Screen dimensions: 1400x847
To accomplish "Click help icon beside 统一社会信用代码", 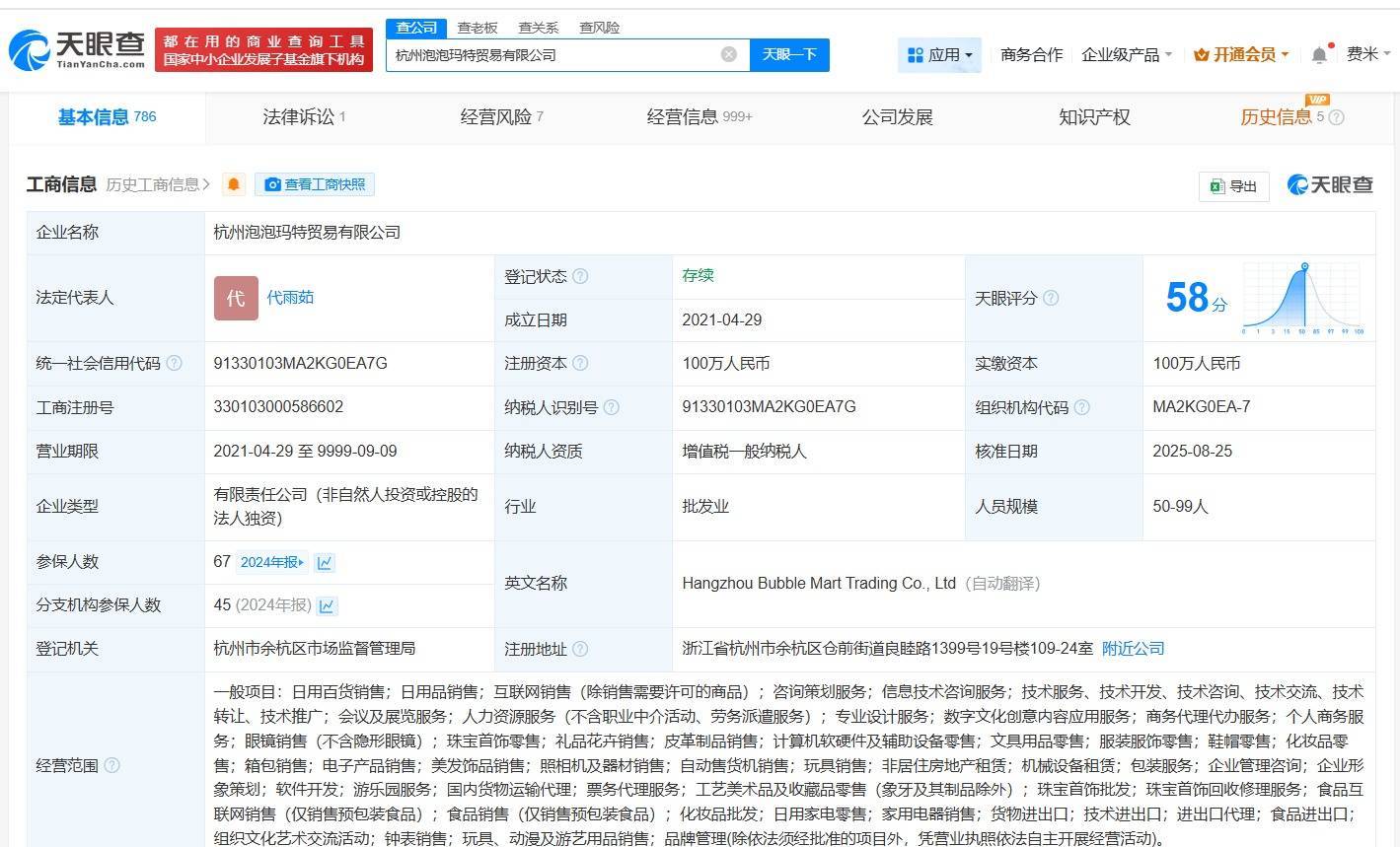I will [x=175, y=364].
